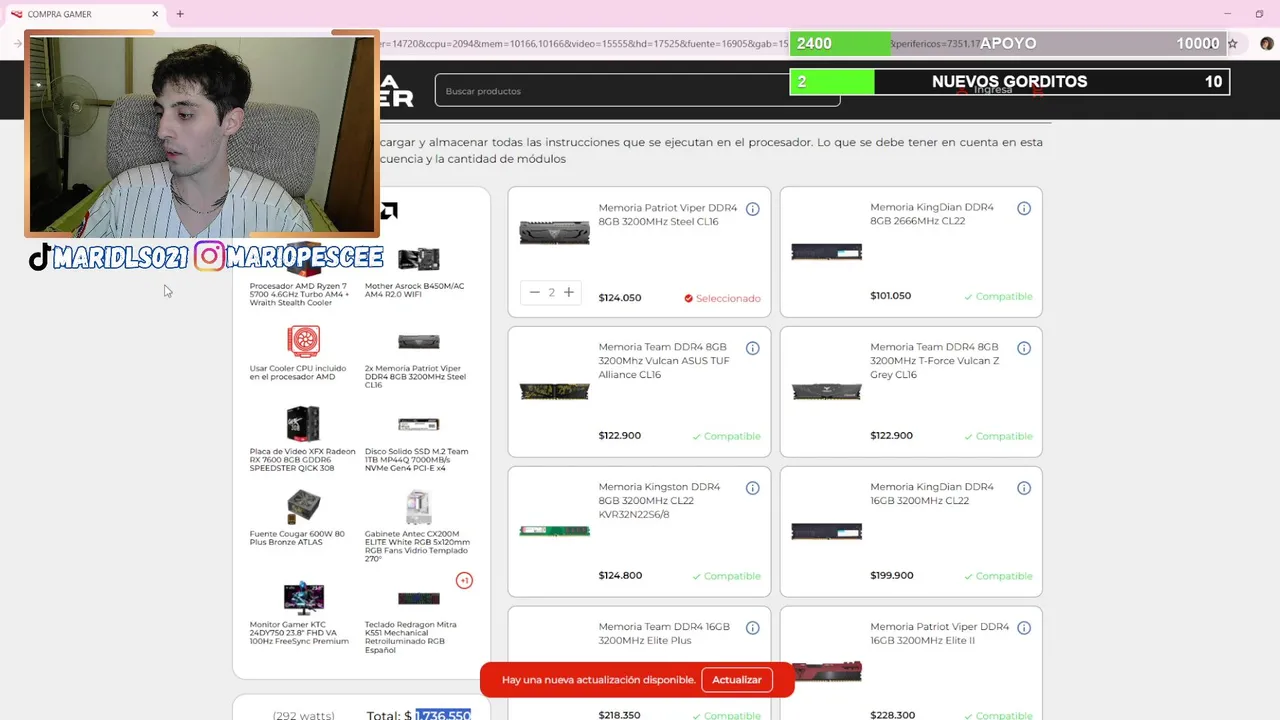1280x720 pixels.
Task: Click the Asrock B450M/AC motherboard icon
Action: 418,259
